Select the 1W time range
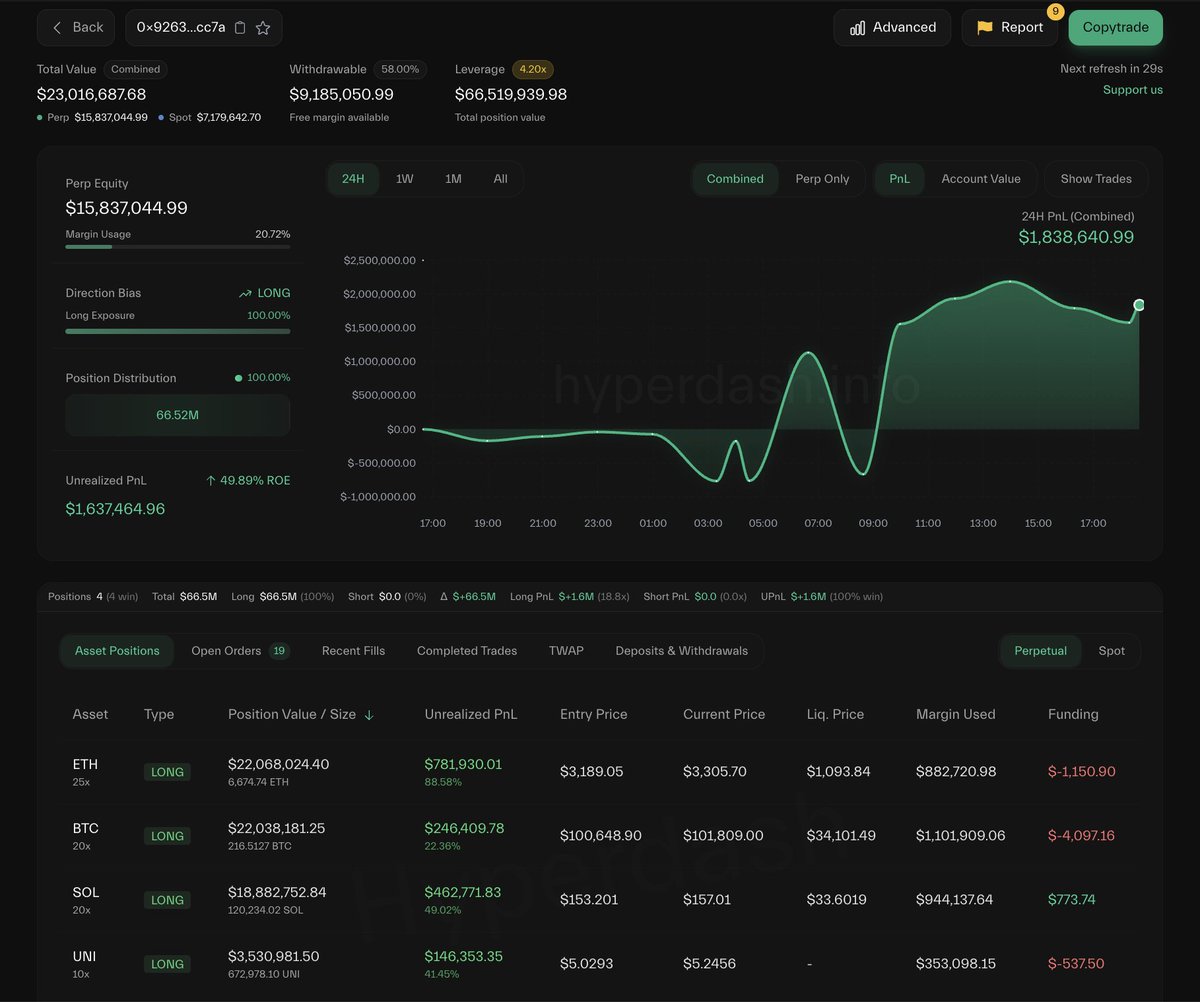 tap(404, 179)
